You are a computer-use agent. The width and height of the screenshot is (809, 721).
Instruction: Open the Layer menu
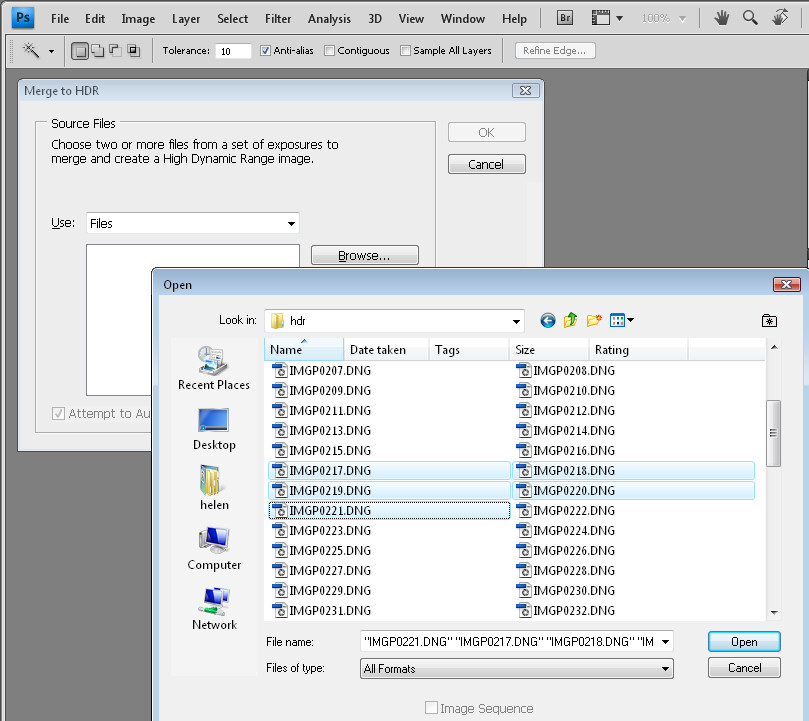[x=186, y=19]
